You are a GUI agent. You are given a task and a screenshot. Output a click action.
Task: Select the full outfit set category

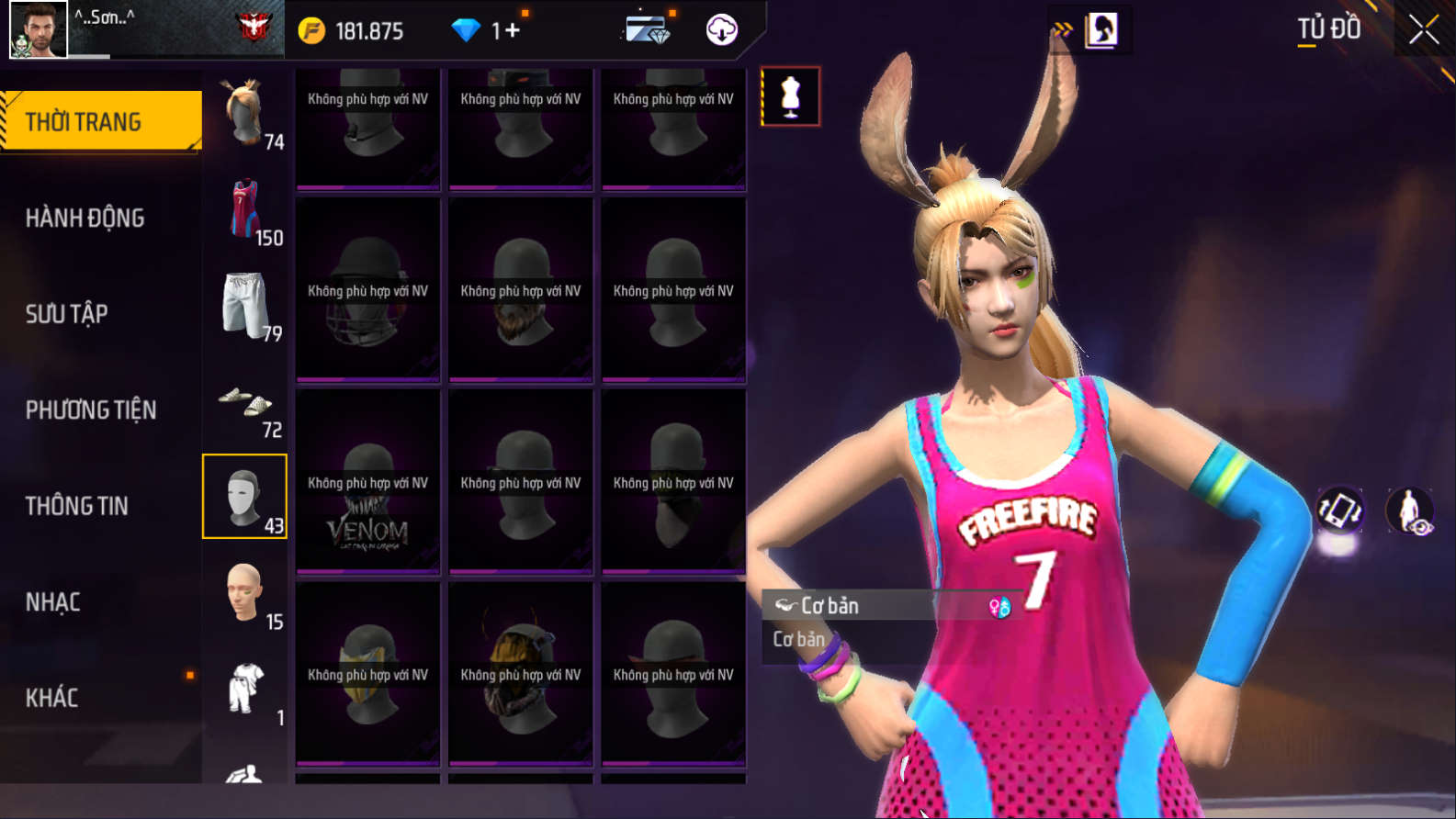[245, 690]
